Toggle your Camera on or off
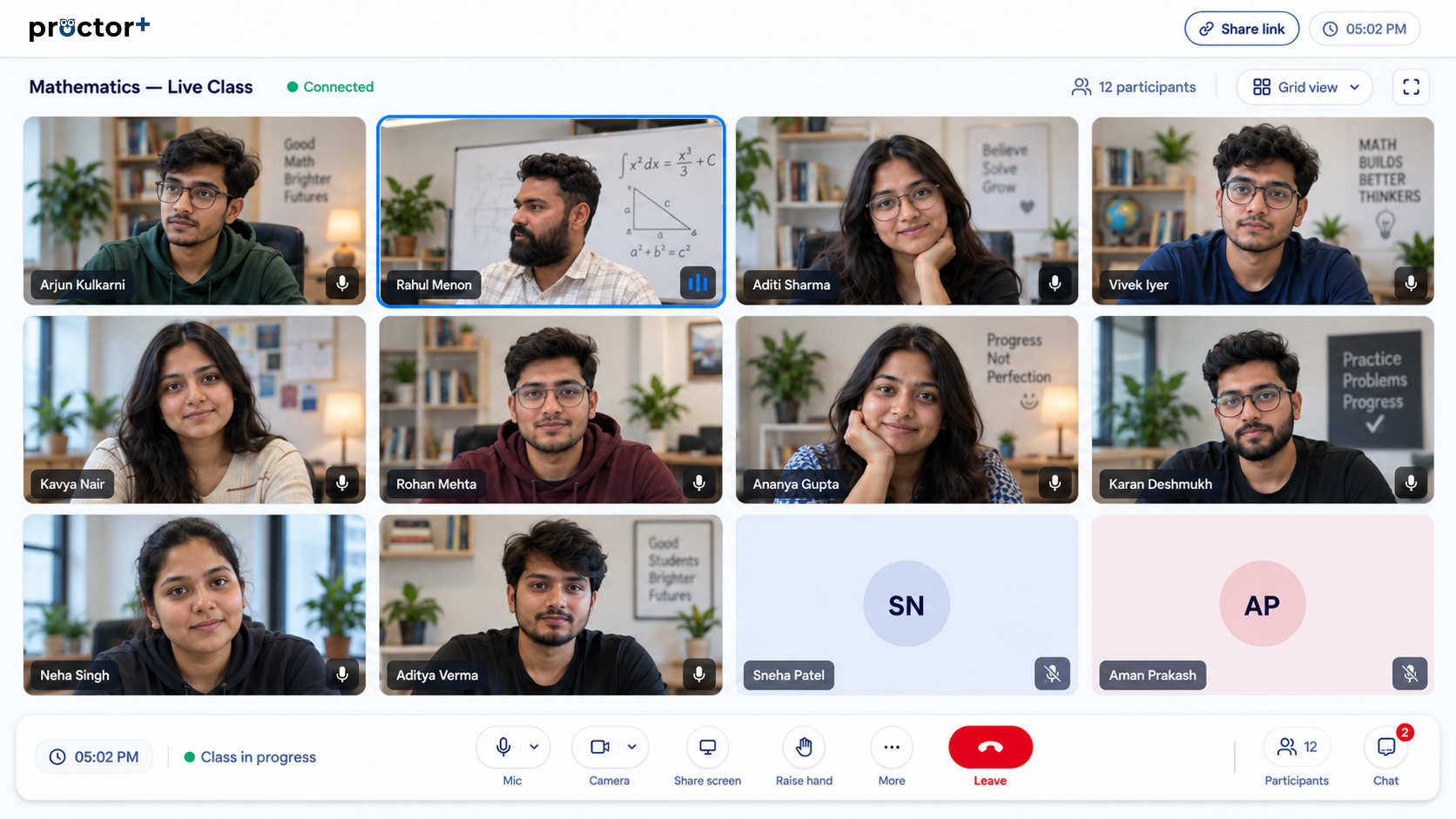 pos(600,747)
